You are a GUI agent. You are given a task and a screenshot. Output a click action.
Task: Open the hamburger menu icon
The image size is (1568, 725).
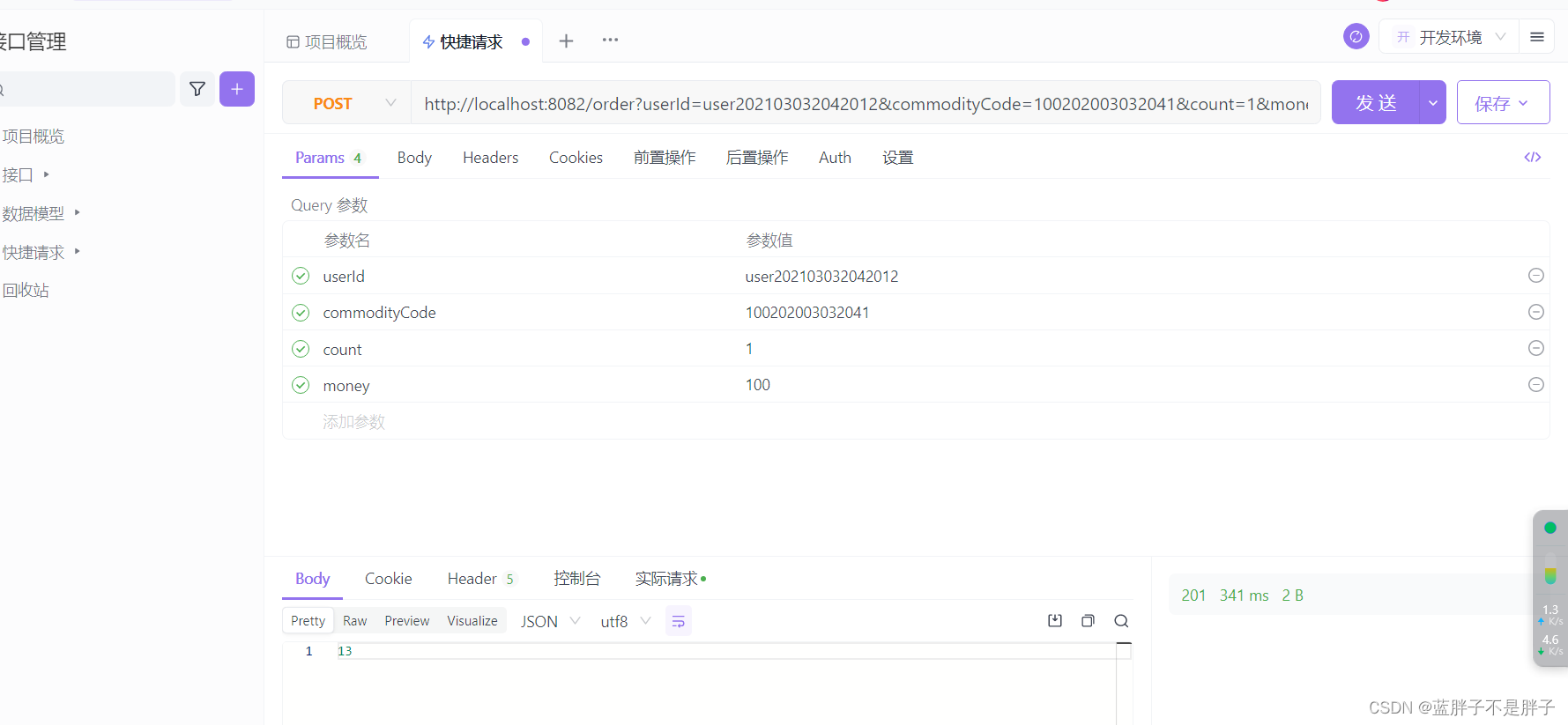click(1537, 37)
